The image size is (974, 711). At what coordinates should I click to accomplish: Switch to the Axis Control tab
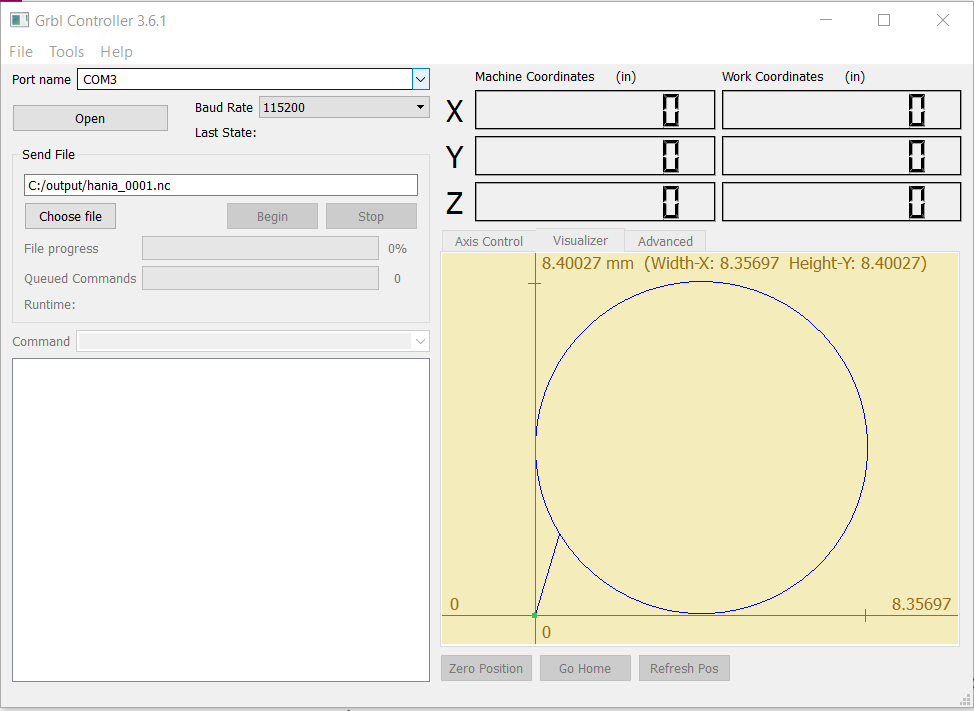(488, 241)
